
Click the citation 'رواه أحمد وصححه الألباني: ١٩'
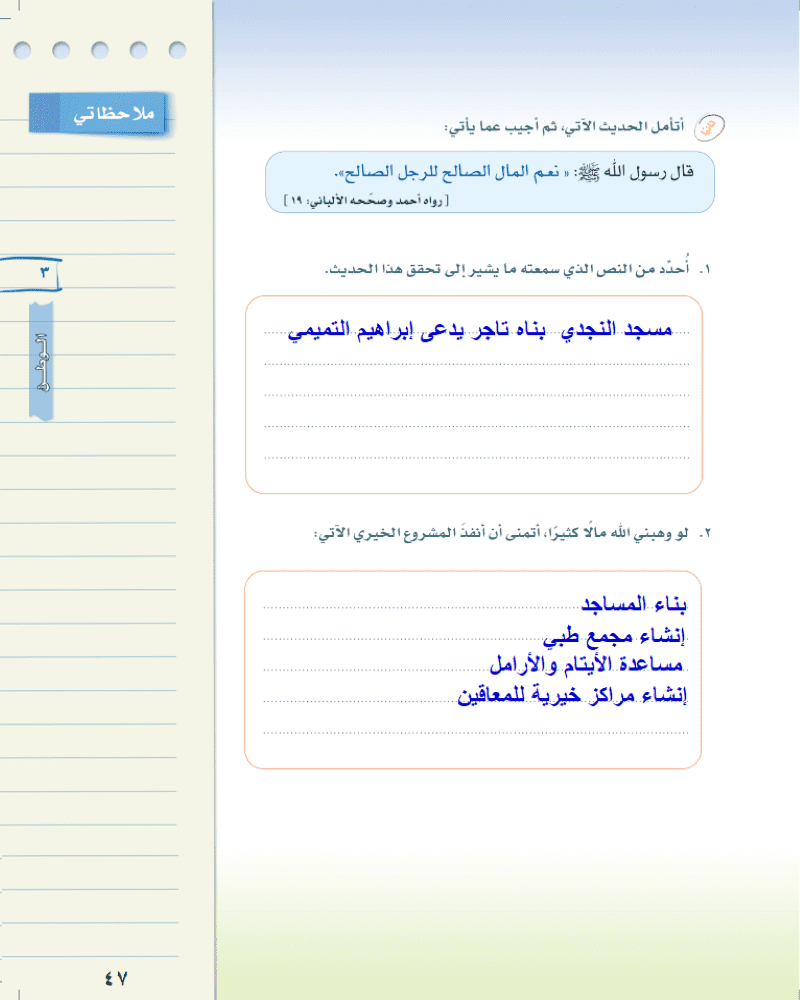tap(366, 200)
